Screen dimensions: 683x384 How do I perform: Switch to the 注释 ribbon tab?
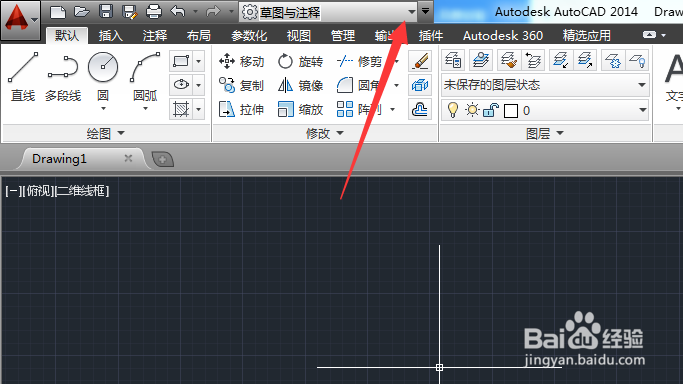coord(155,35)
